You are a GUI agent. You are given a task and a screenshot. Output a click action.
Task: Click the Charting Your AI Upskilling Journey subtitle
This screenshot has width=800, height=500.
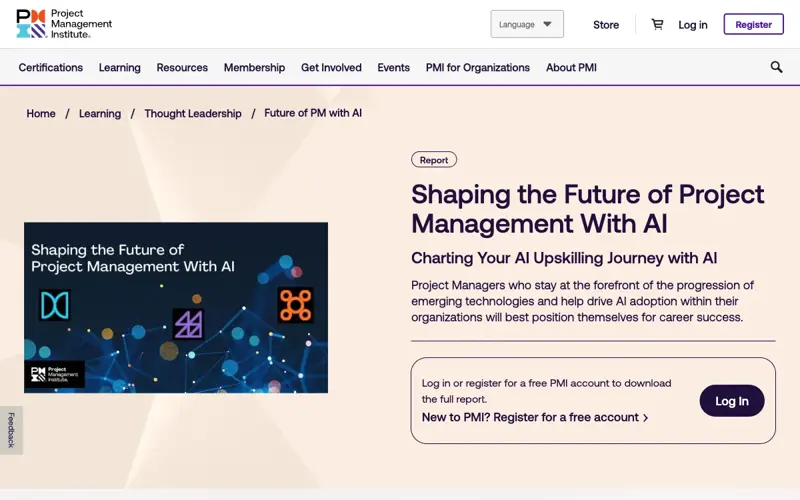(564, 258)
